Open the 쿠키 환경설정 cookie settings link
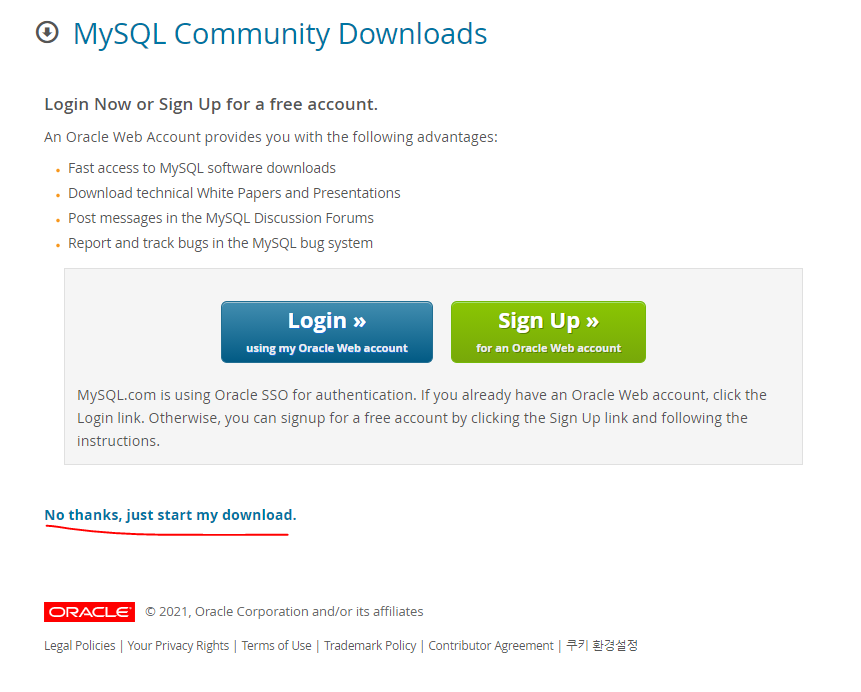The height and width of the screenshot is (692, 861). 602,645
